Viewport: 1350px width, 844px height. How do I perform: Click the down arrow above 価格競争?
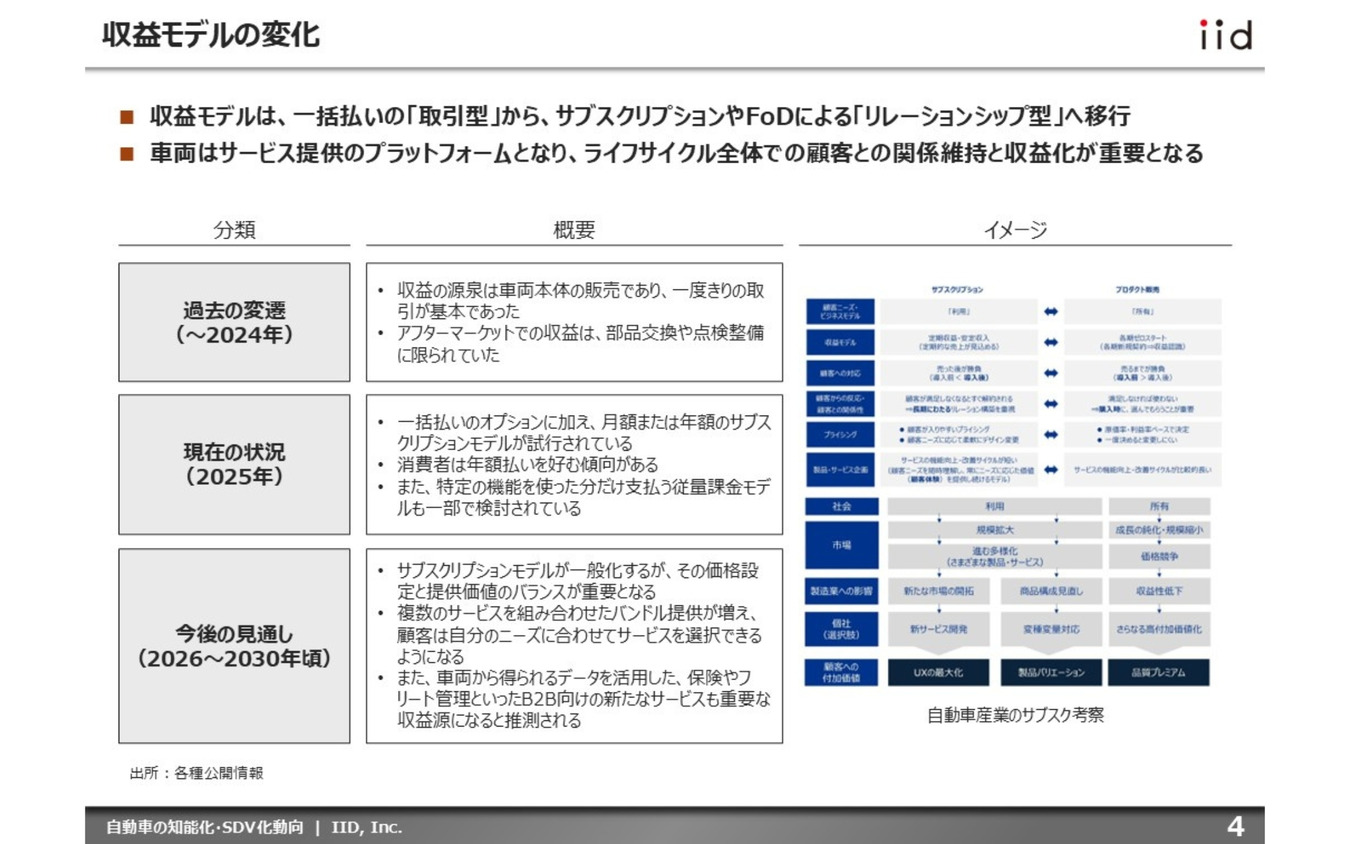[1159, 543]
